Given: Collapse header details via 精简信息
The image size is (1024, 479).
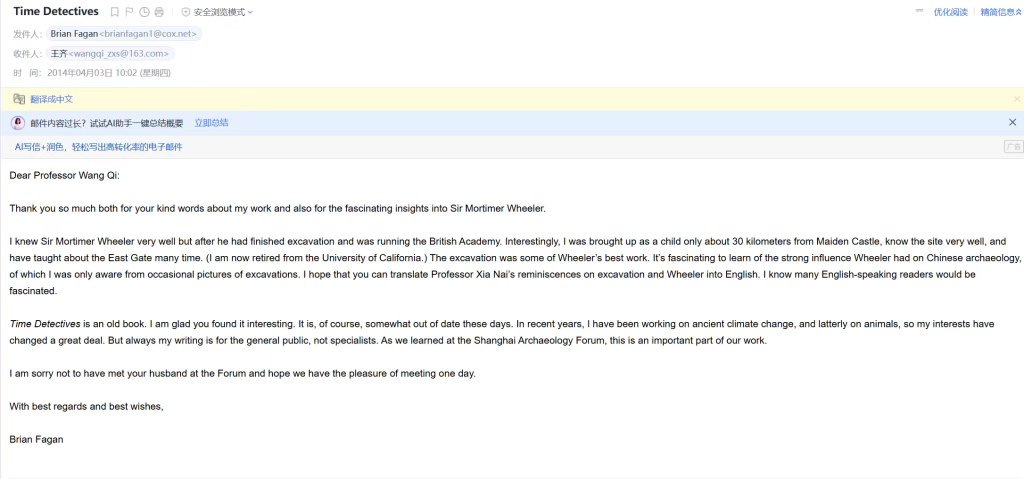Looking at the screenshot, I should 1001,12.
